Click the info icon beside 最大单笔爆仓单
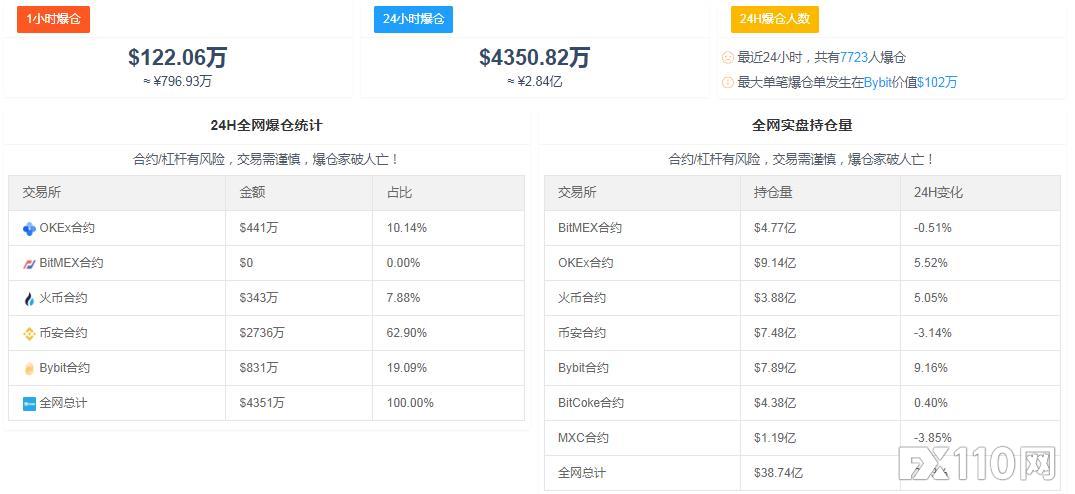The height and width of the screenshot is (494, 1075). (727, 82)
